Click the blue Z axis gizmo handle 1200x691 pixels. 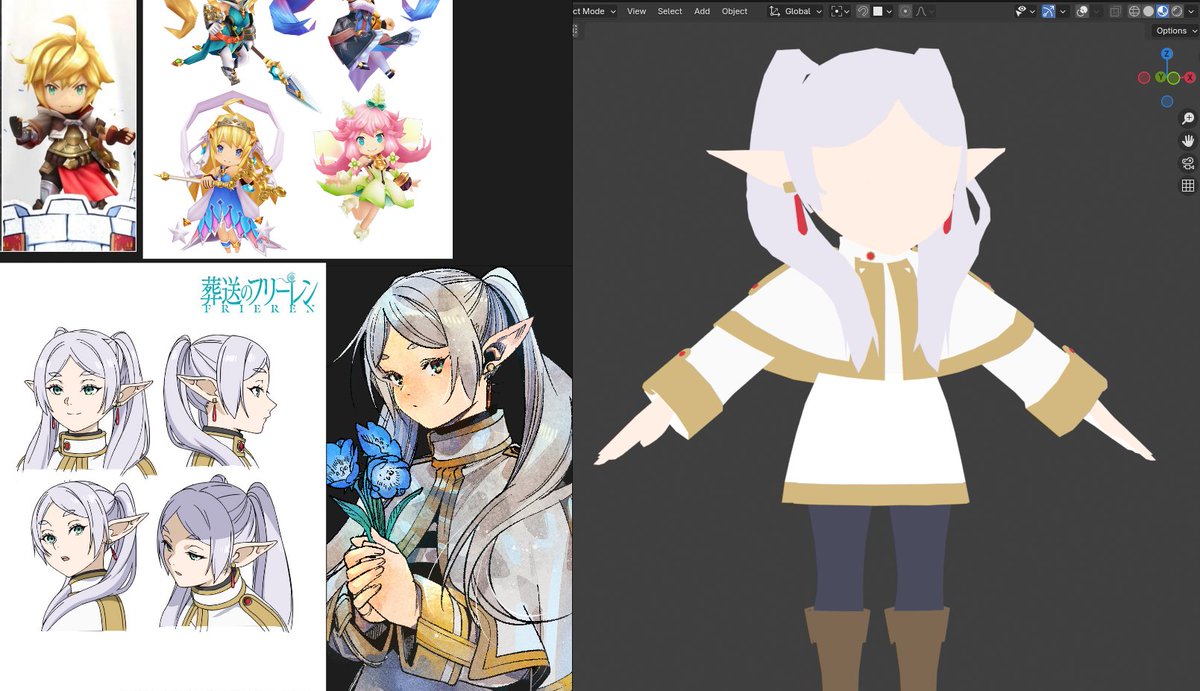click(x=1167, y=56)
